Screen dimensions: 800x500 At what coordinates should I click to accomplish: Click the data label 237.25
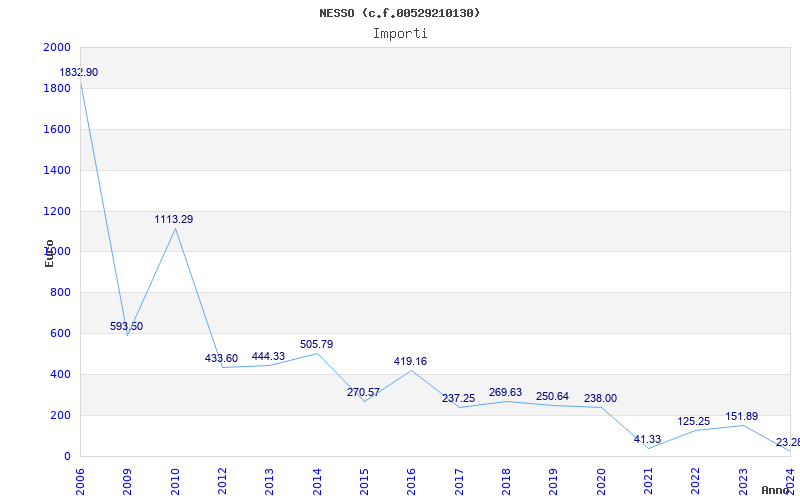click(458, 398)
